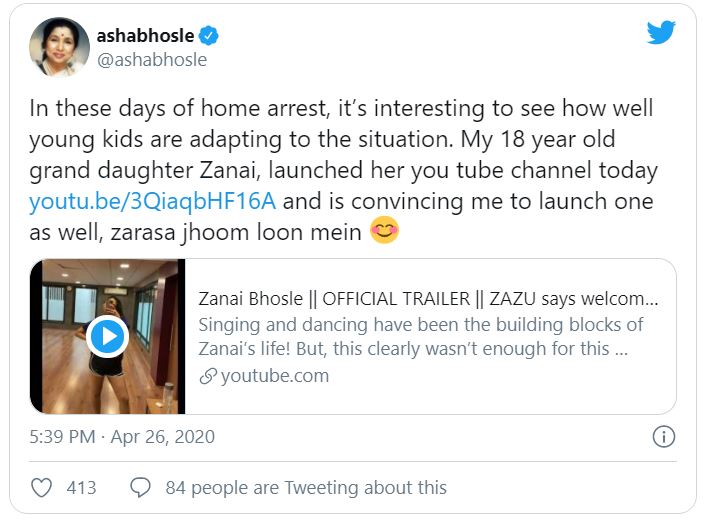Click the chain link icon beside youtube.com
Image resolution: width=713 pixels, height=522 pixels.
tap(208, 377)
